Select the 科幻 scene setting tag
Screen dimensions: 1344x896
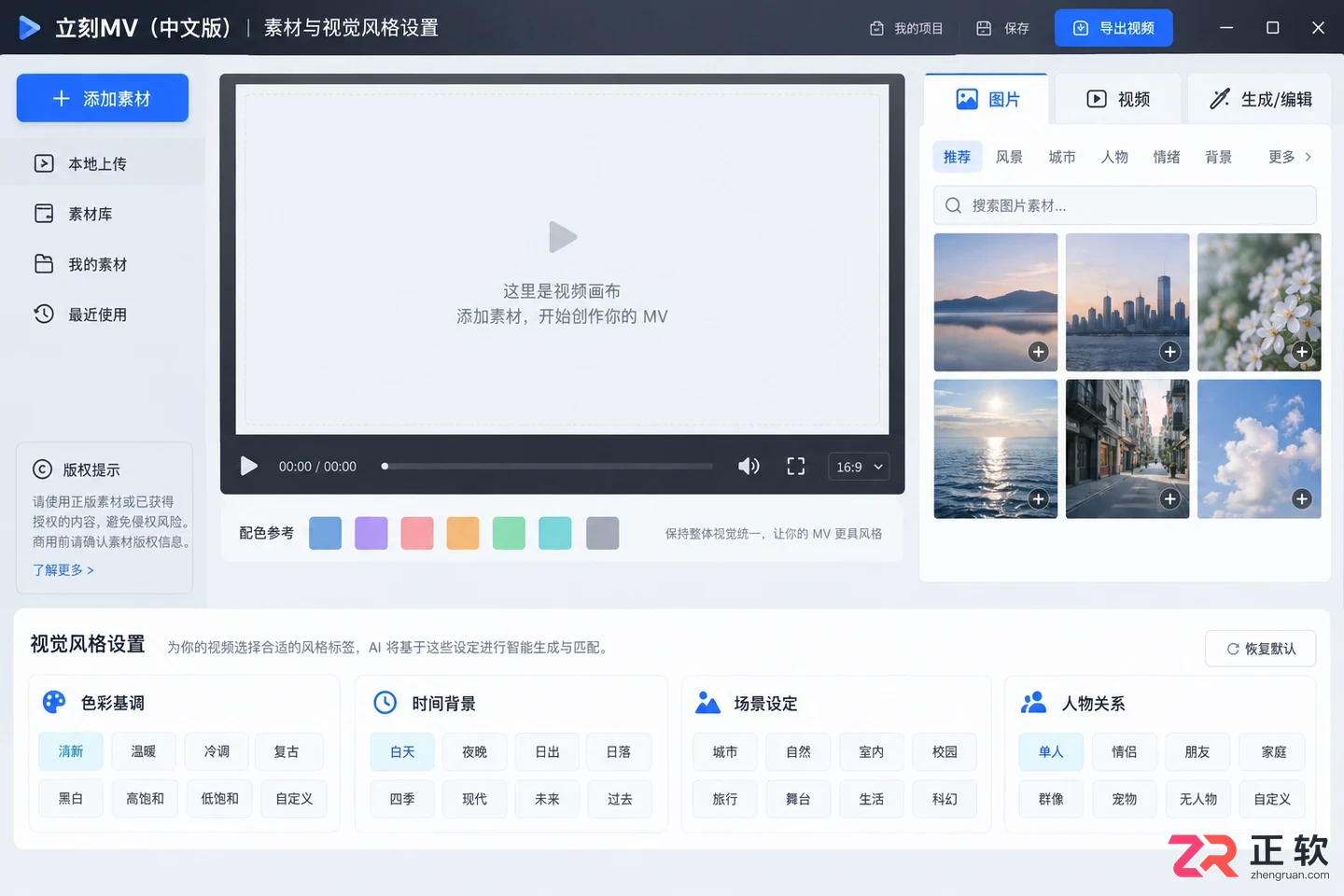(945, 798)
